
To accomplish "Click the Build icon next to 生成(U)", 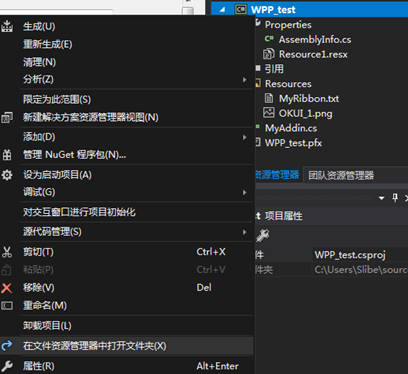I will (x=7, y=26).
